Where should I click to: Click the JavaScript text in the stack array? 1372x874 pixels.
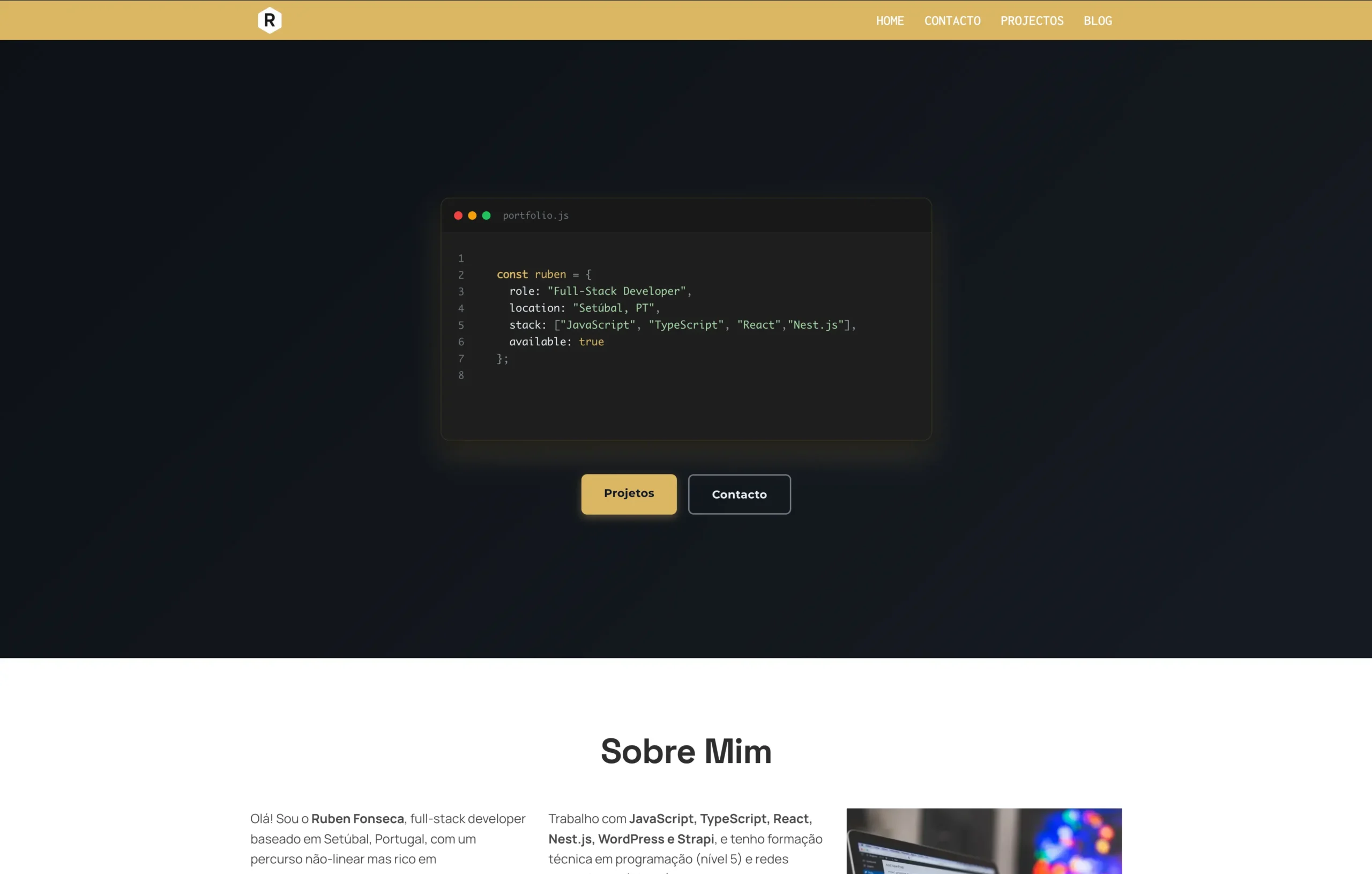(595, 324)
